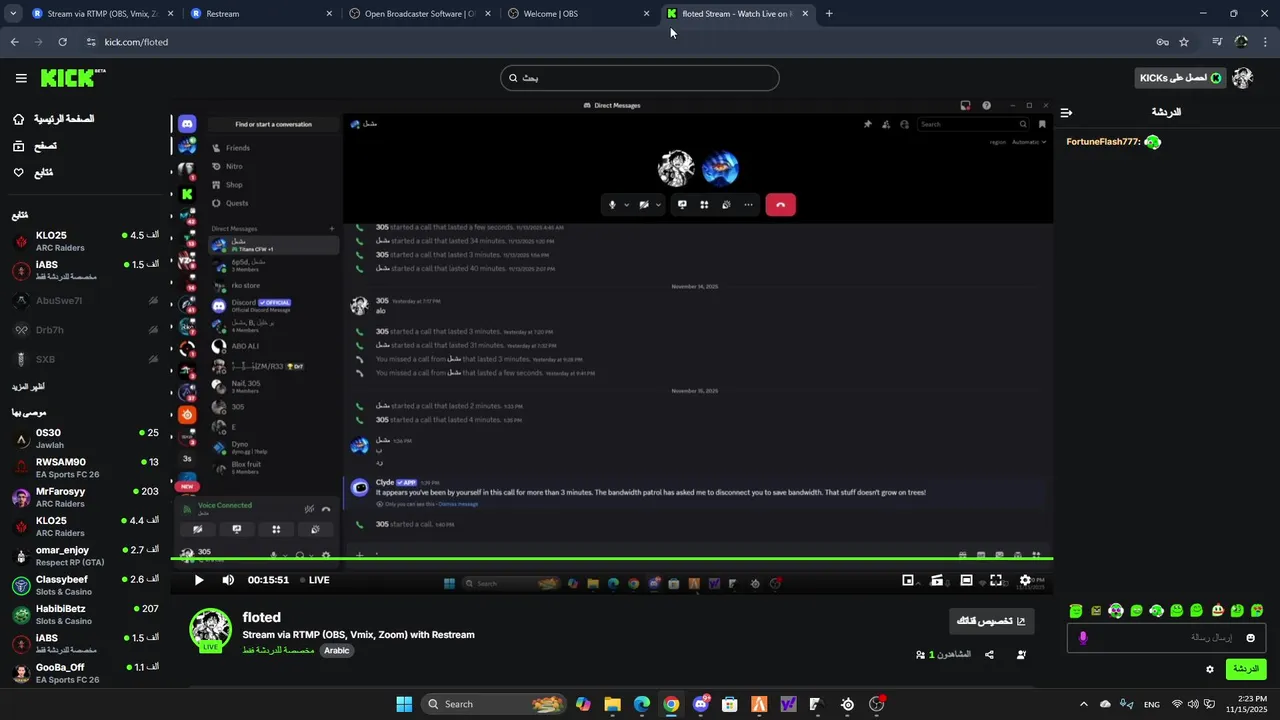This screenshot has height=720, width=1280.
Task: Open the video player settings gear
Action: click(x=1025, y=580)
